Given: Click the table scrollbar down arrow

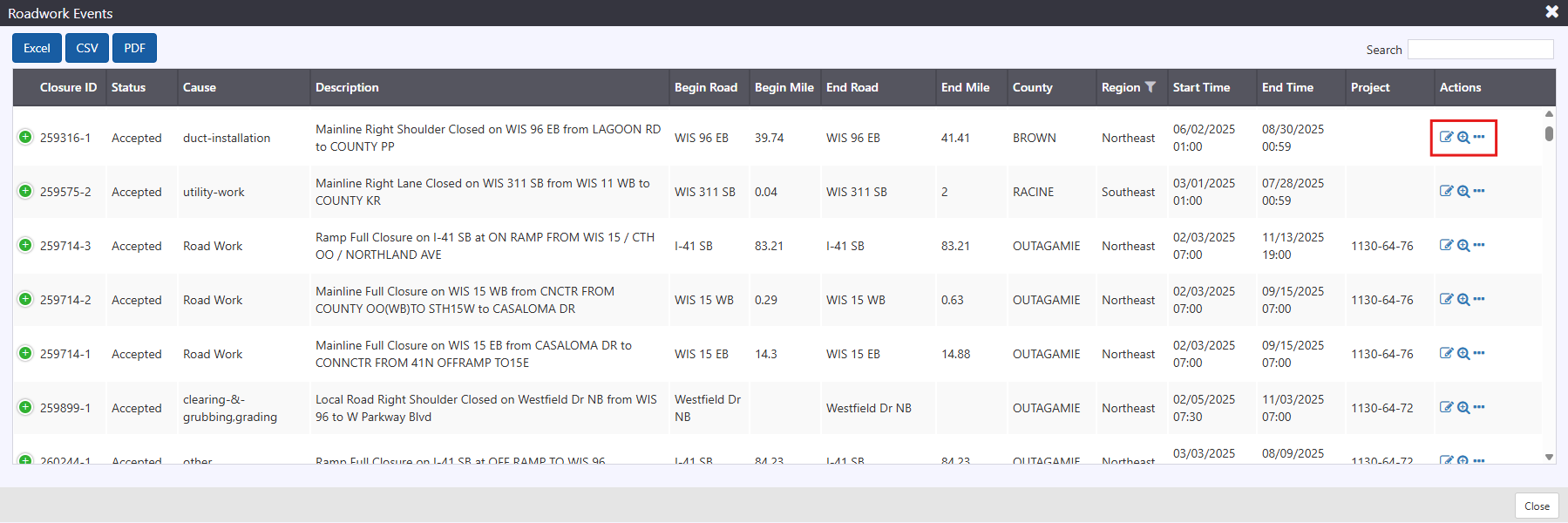Looking at the screenshot, I should tap(1549, 457).
